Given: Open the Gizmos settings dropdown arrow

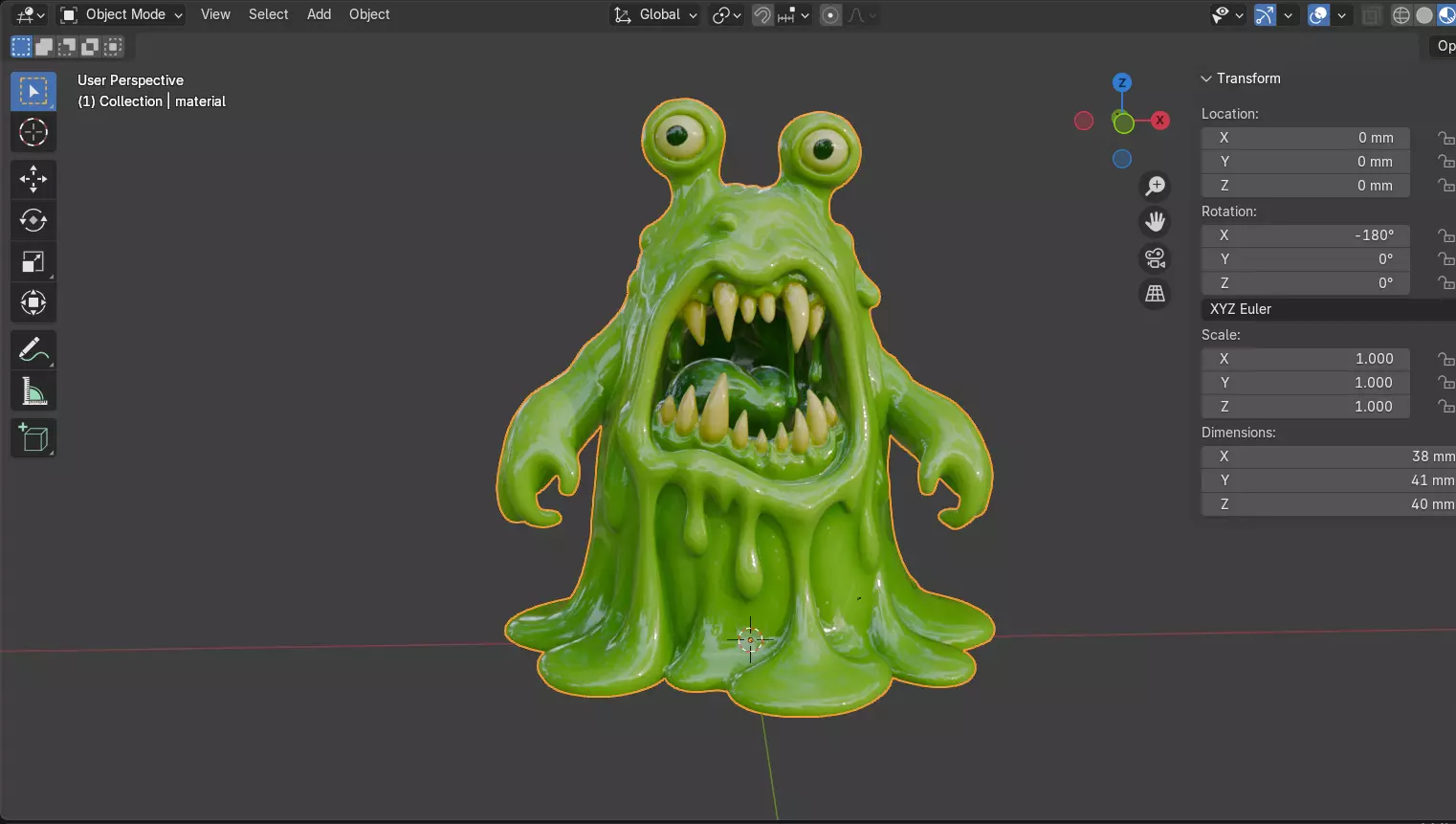Looking at the screenshot, I should (1288, 15).
